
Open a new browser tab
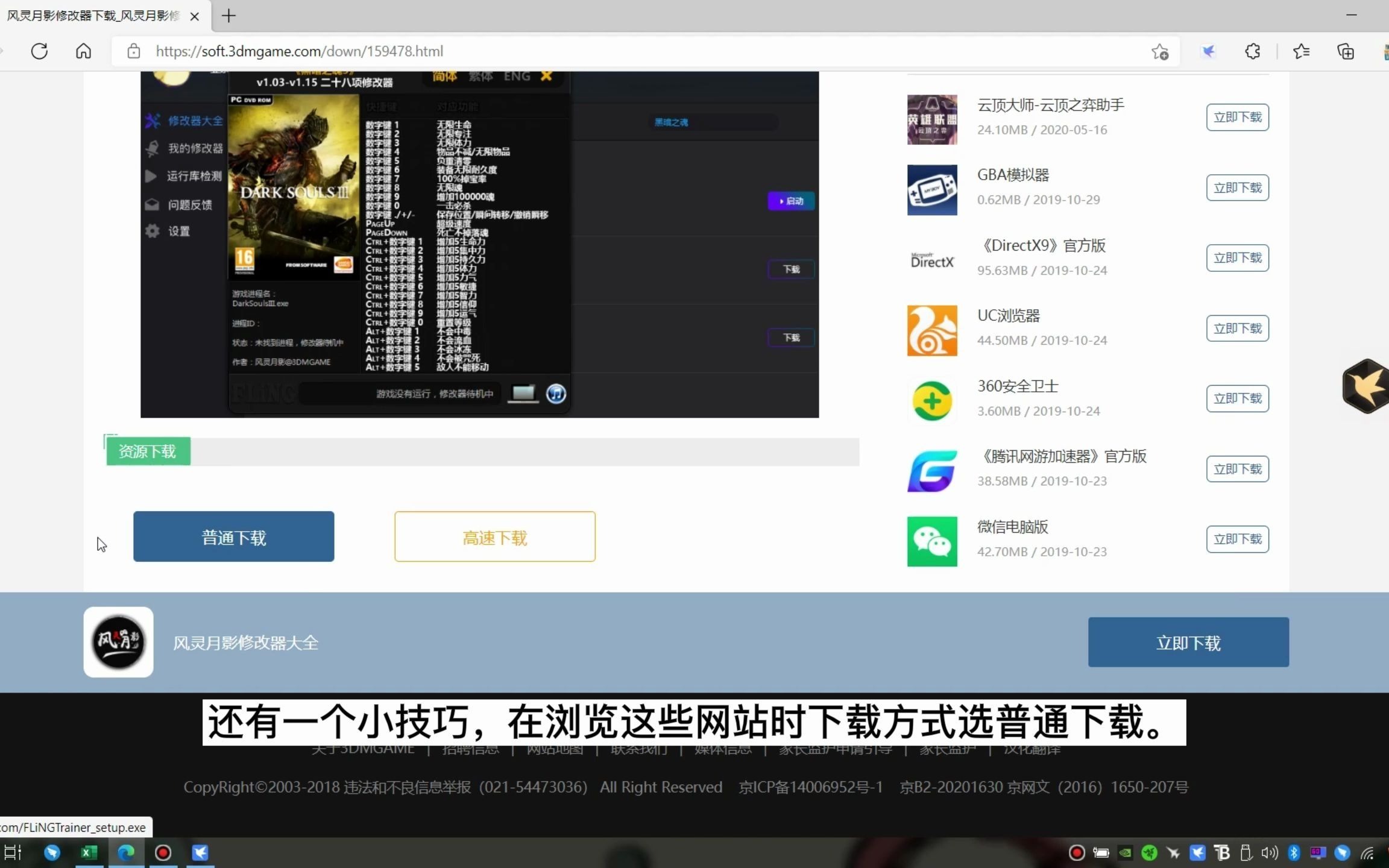click(x=228, y=16)
